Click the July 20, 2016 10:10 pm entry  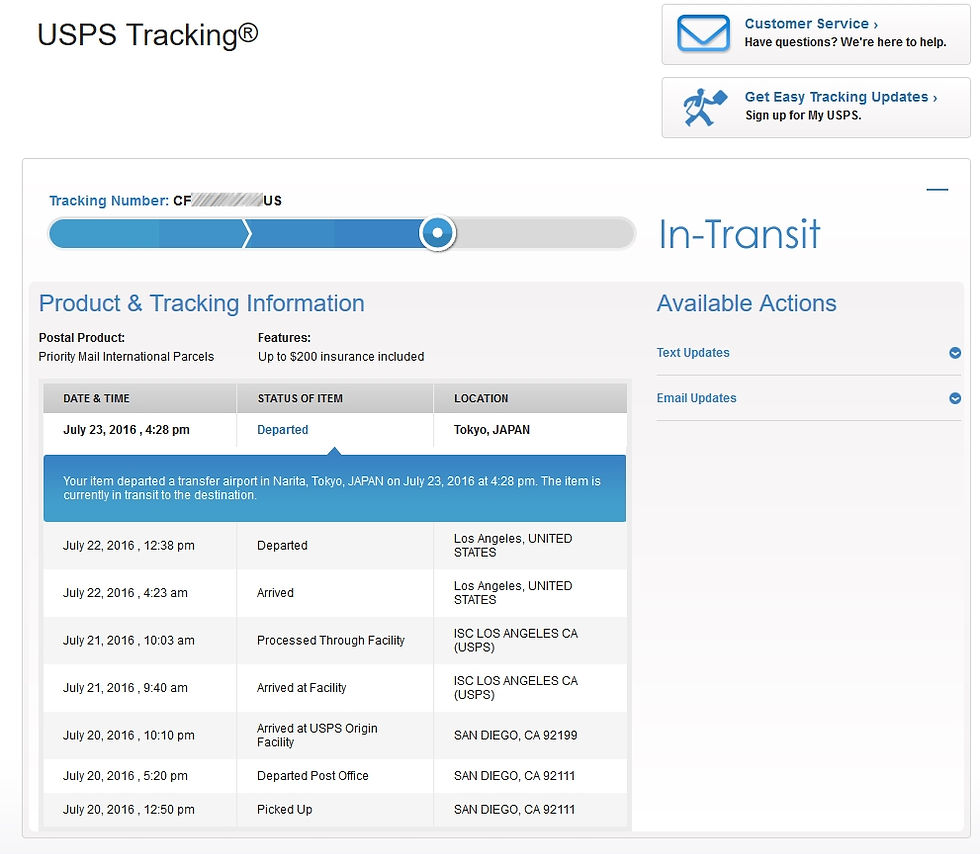coord(129,735)
